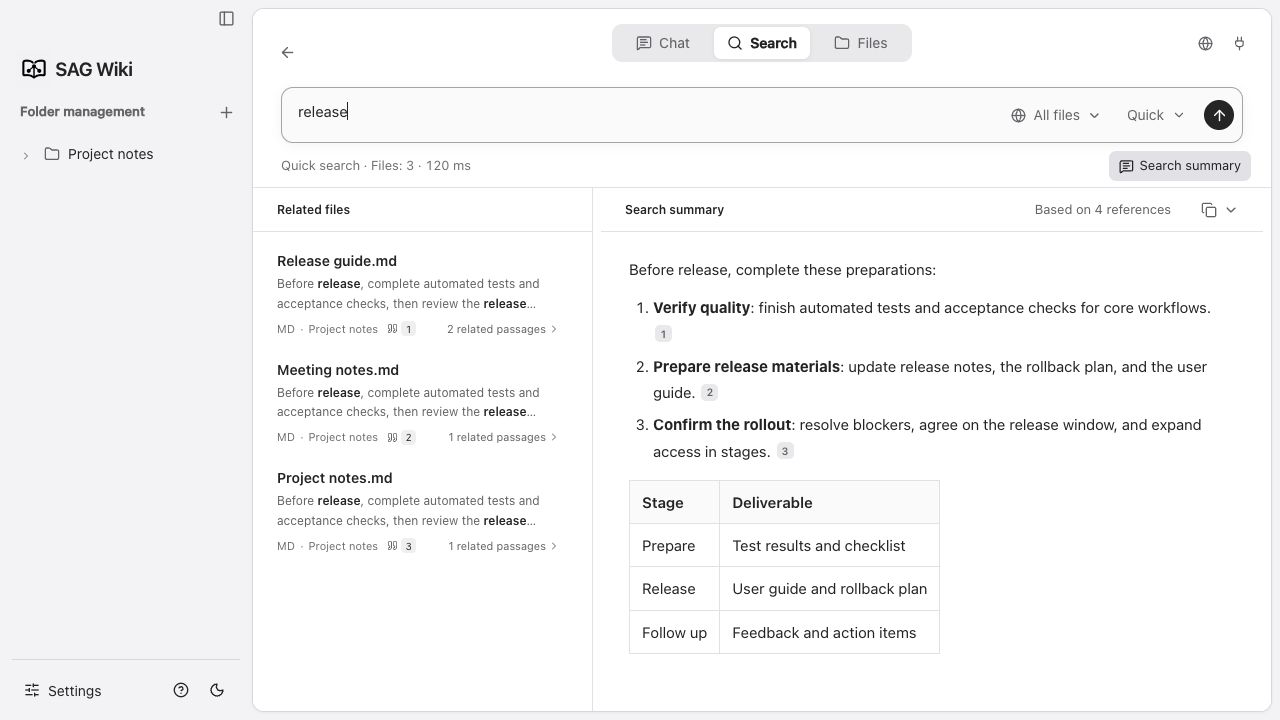Click the 'Test results and checklist' cell
1280x720 pixels.
[829, 546]
